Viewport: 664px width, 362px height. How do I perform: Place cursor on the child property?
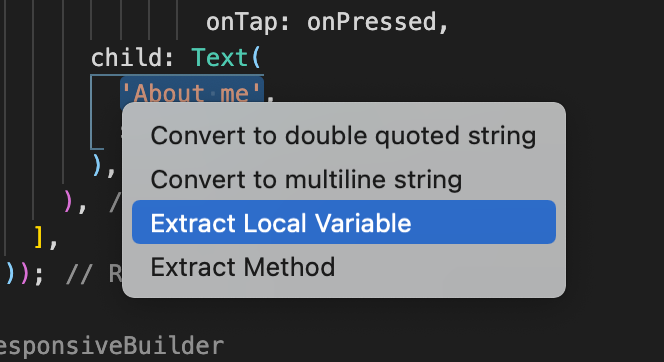coord(127,57)
